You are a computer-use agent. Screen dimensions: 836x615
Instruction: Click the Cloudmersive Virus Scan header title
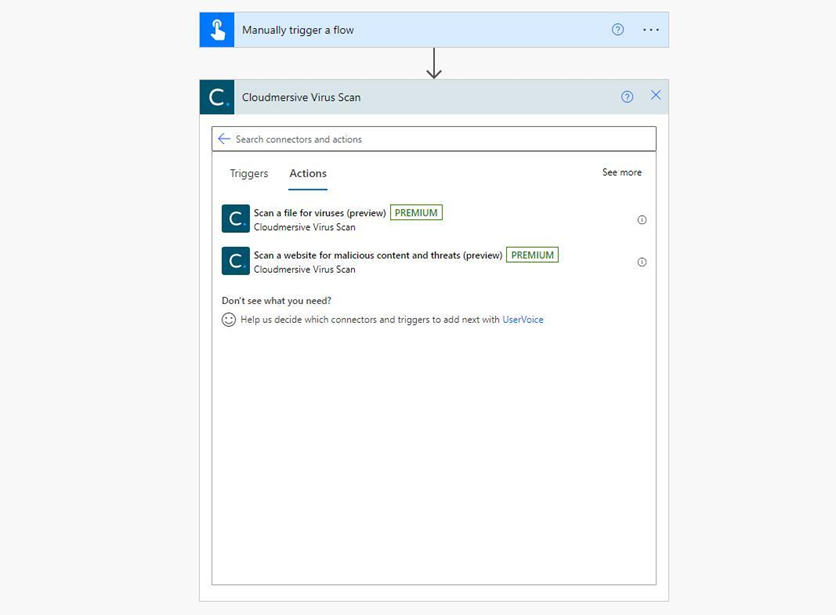[301, 97]
